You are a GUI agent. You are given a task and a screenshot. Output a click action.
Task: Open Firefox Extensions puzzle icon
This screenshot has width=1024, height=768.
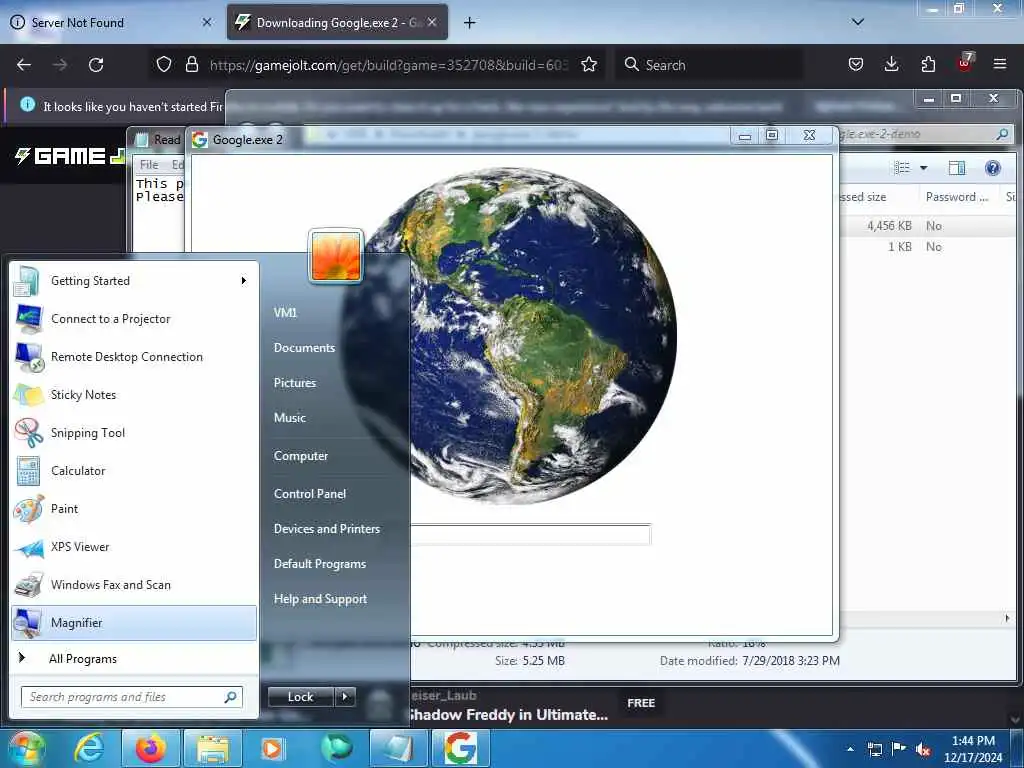pos(928,65)
